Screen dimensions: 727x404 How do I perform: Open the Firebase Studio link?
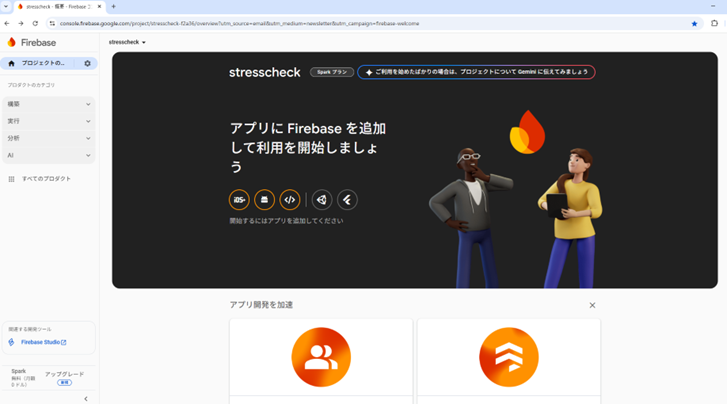point(44,342)
